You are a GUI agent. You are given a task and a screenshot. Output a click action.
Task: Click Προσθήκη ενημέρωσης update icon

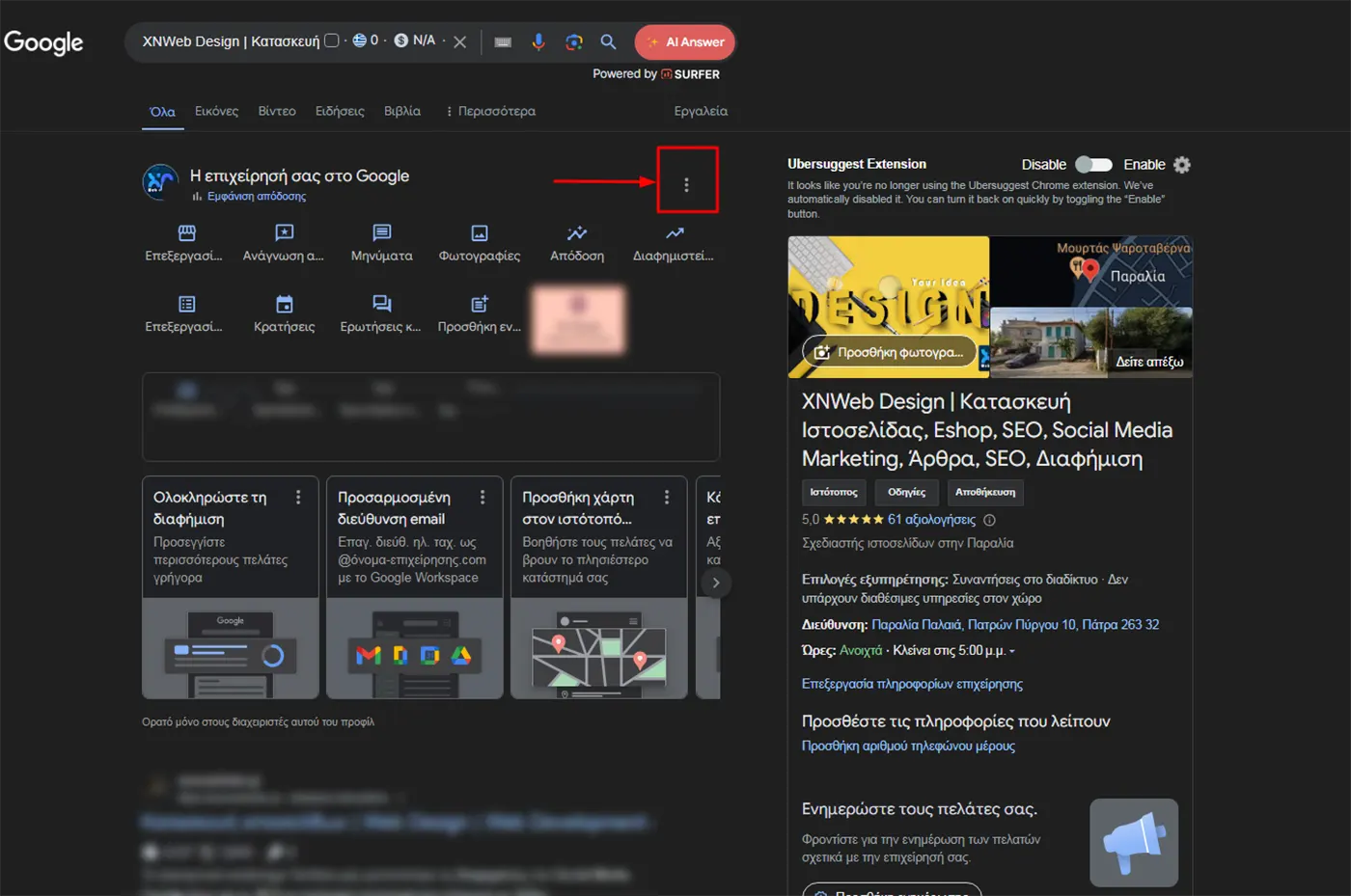click(480, 304)
